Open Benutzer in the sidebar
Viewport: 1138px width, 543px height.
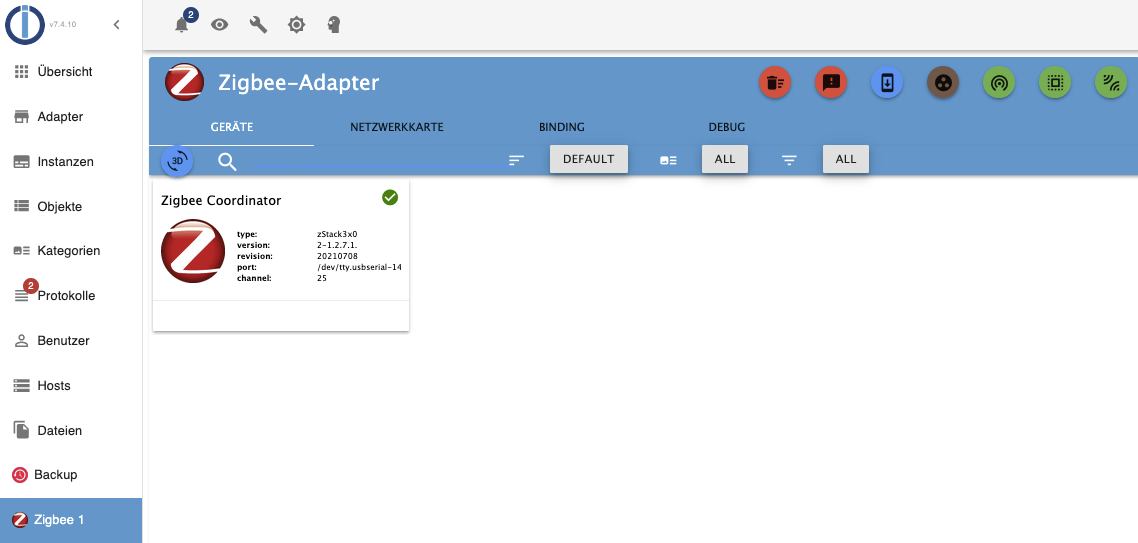tap(71, 340)
